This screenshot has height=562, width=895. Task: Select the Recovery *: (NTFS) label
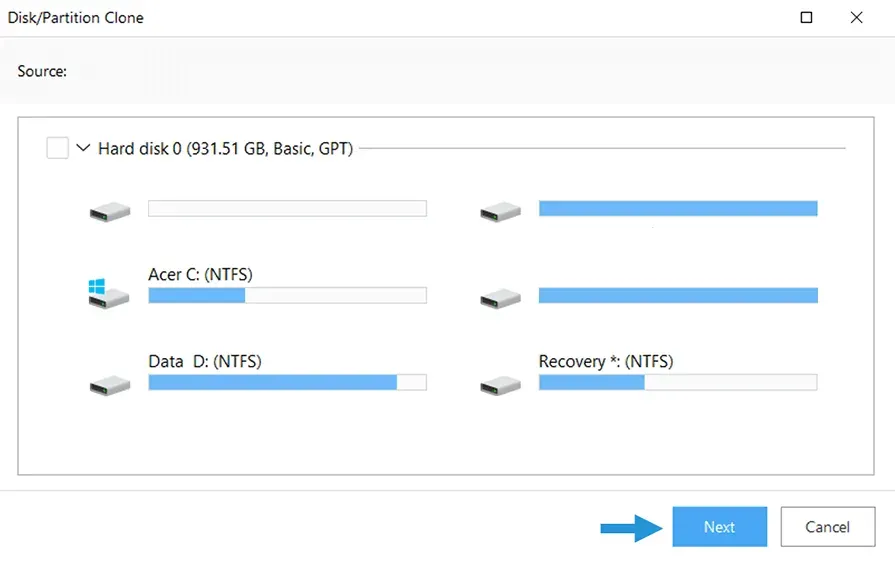point(605,361)
